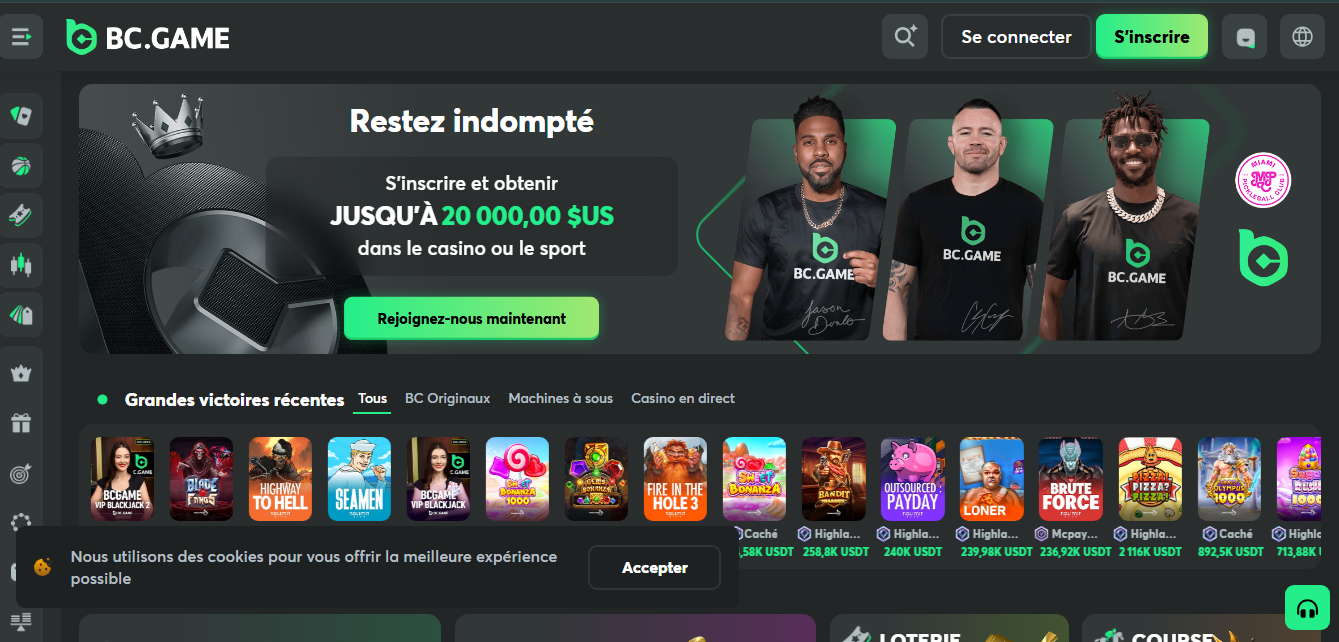Open the headset live support button
The width and height of the screenshot is (1339, 642).
click(1307, 608)
